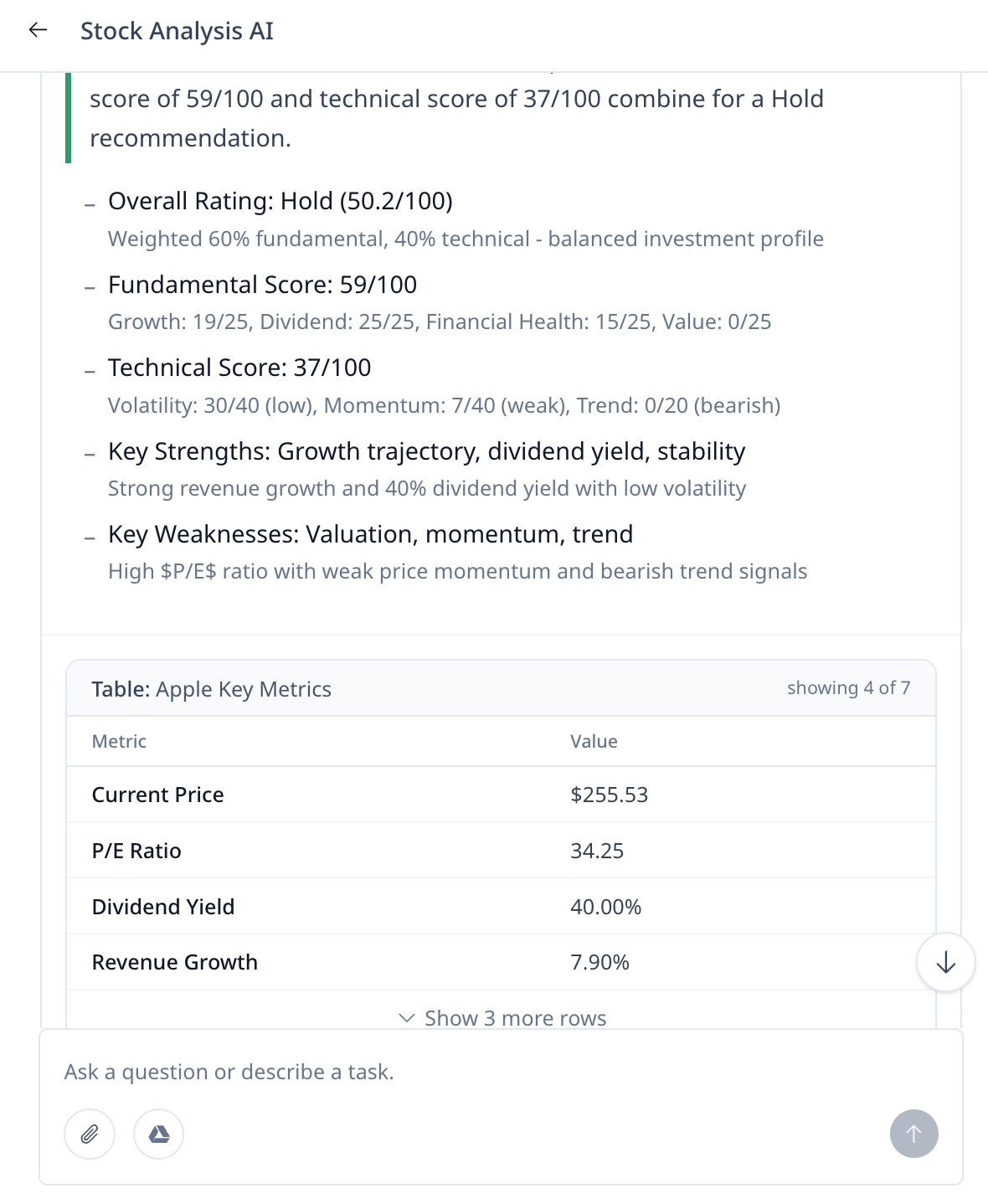988x1204 pixels.
Task: Click the back arrow icon
Action: point(38,31)
